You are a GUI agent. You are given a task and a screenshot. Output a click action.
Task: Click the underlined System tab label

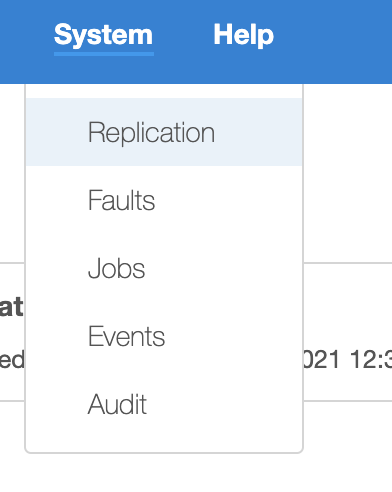point(104,35)
